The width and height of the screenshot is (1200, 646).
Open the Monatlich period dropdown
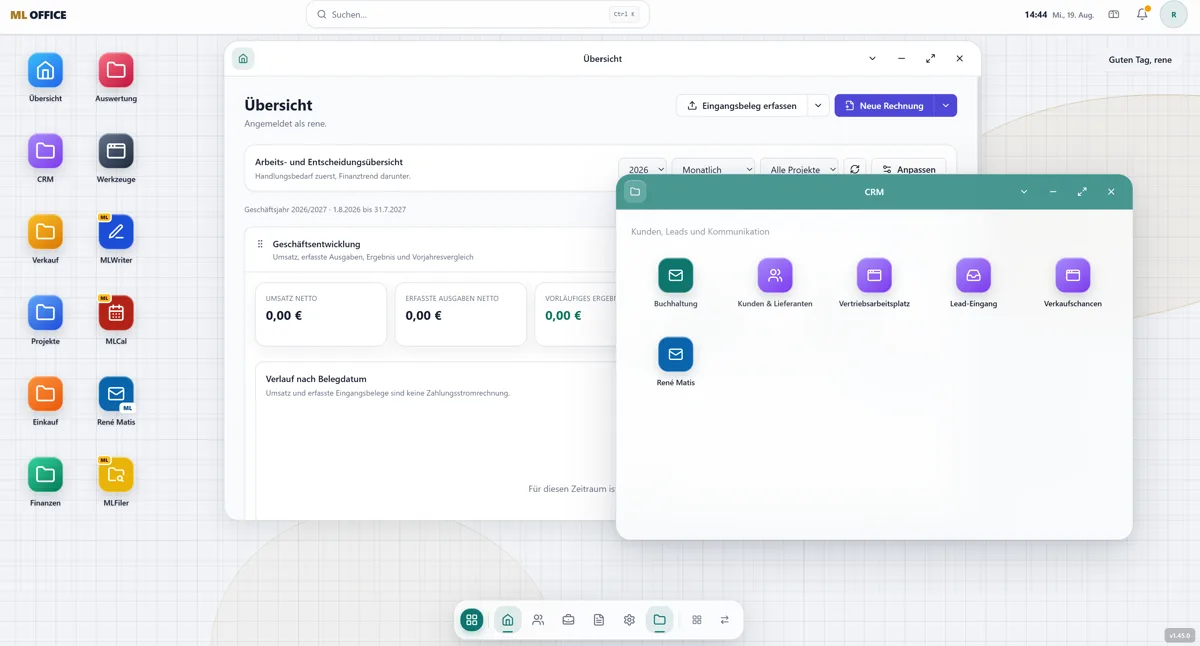click(x=713, y=170)
